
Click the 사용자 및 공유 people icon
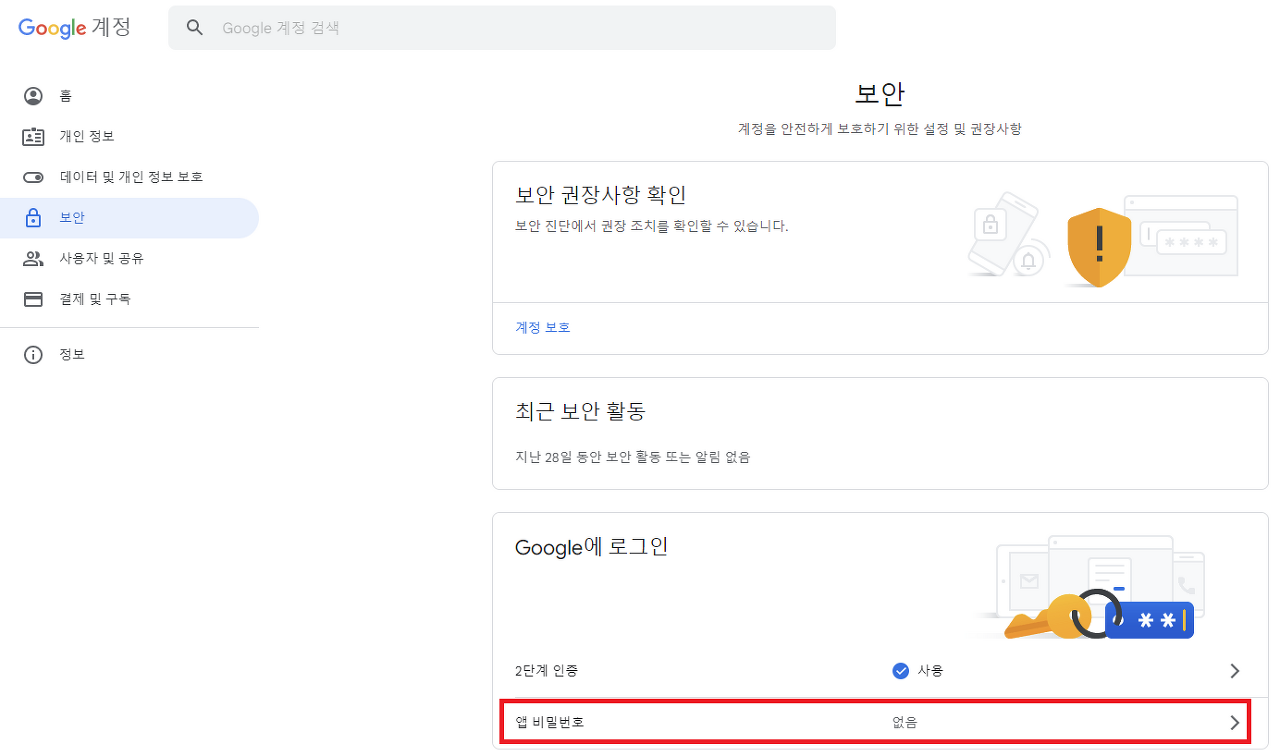click(34, 258)
